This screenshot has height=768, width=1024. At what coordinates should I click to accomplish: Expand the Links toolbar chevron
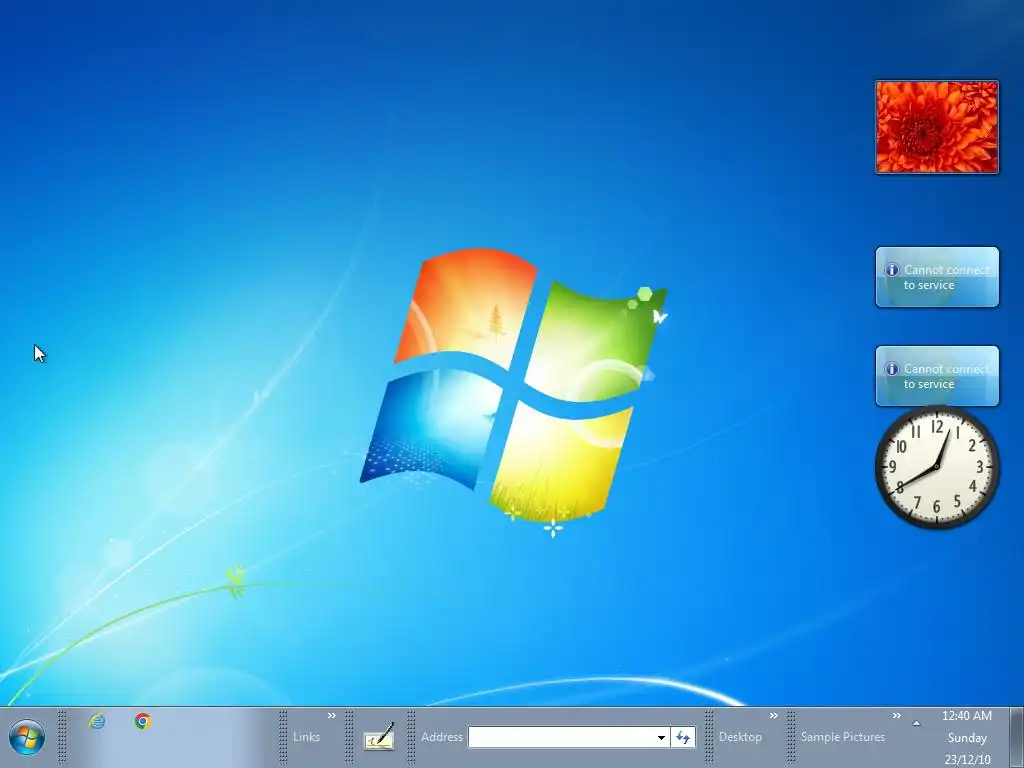point(332,716)
